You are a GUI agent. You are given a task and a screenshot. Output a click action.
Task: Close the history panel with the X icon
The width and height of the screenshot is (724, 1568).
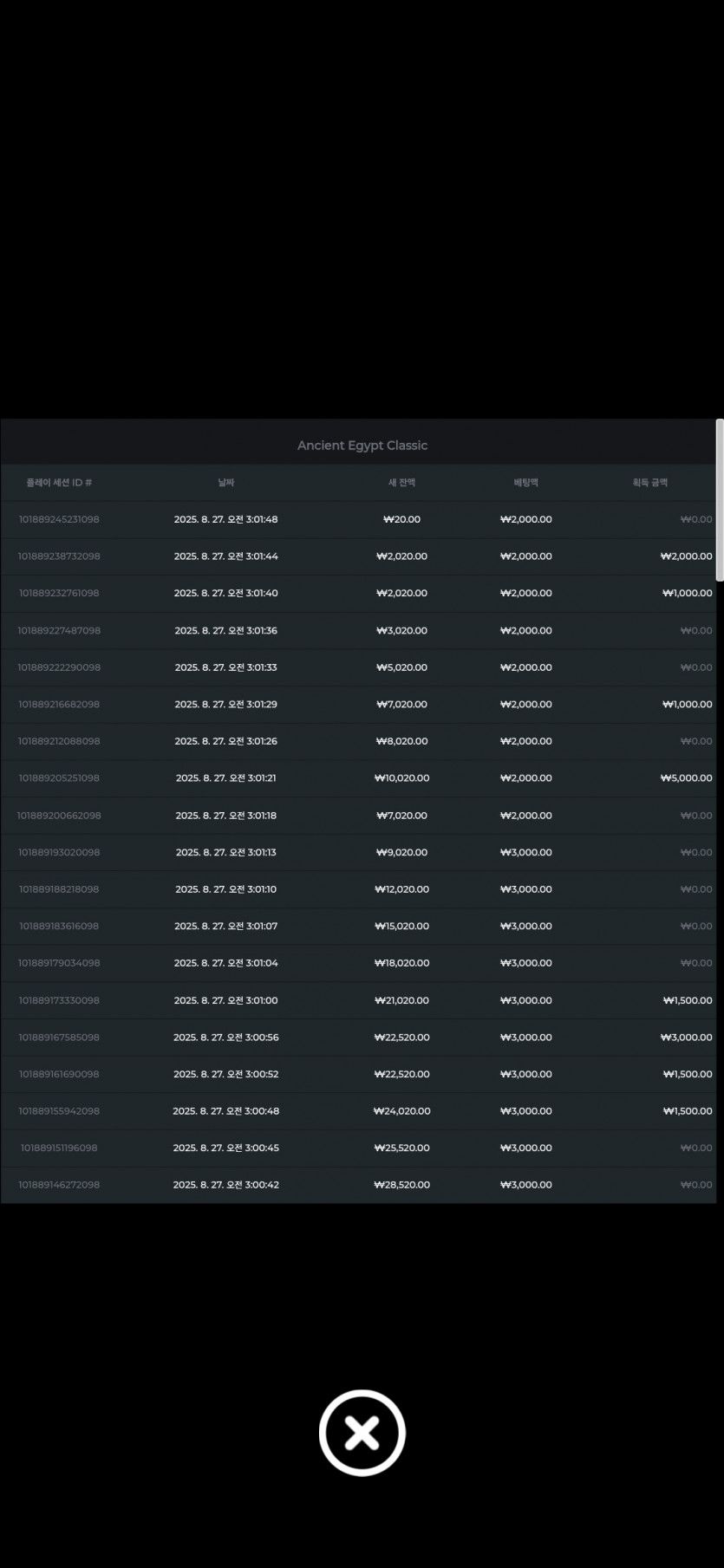coord(362,1433)
